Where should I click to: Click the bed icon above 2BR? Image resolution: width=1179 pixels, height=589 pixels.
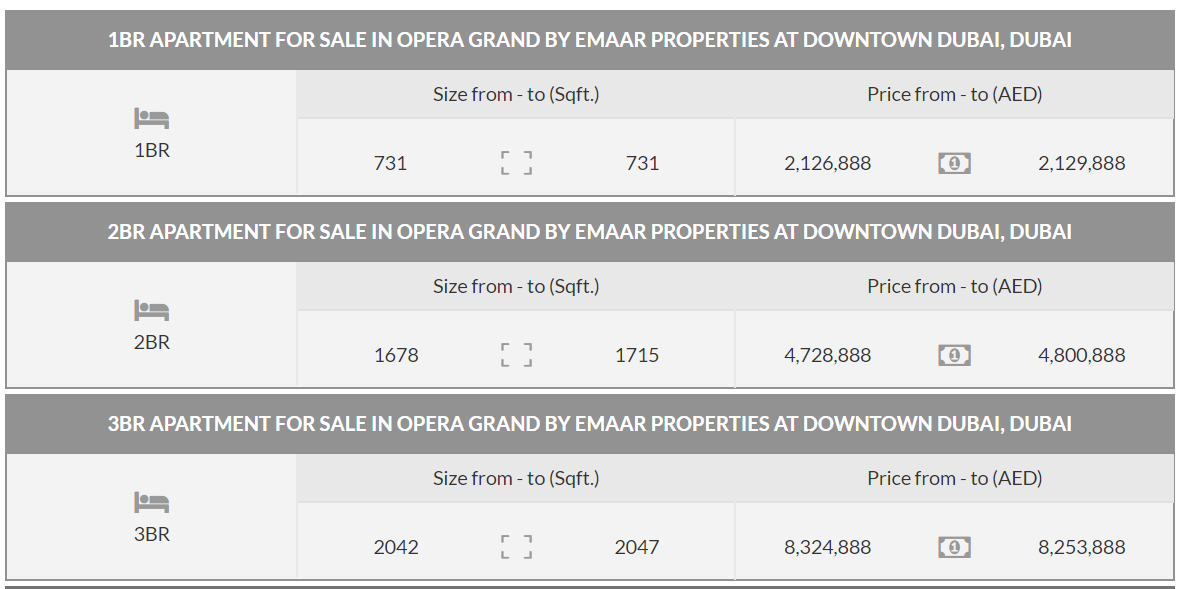click(x=151, y=311)
